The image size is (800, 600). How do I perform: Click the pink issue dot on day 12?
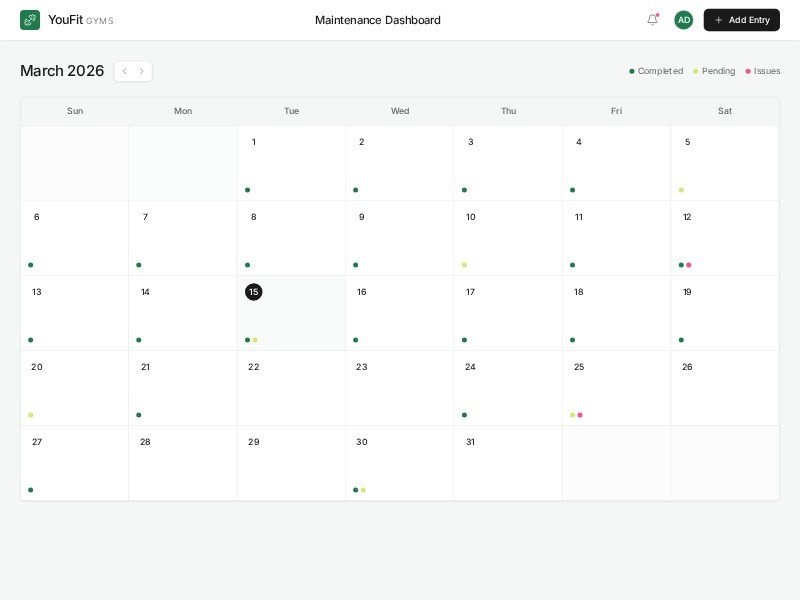pos(689,265)
